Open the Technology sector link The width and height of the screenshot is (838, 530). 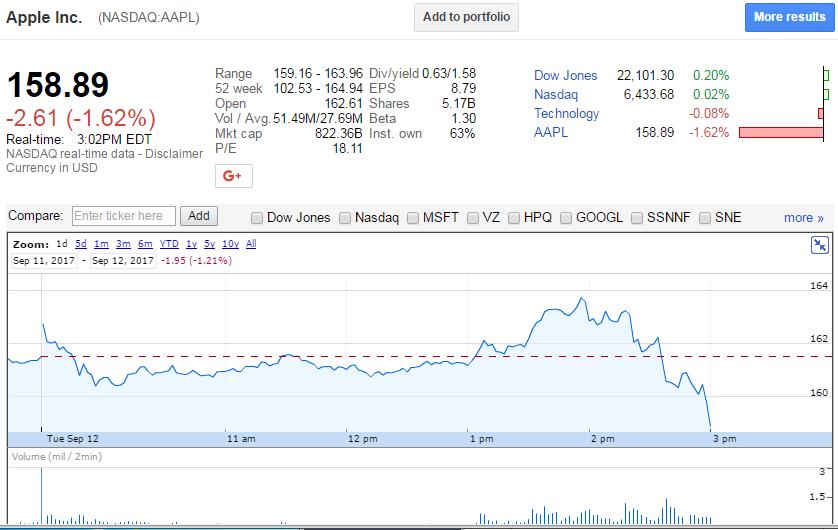point(567,114)
